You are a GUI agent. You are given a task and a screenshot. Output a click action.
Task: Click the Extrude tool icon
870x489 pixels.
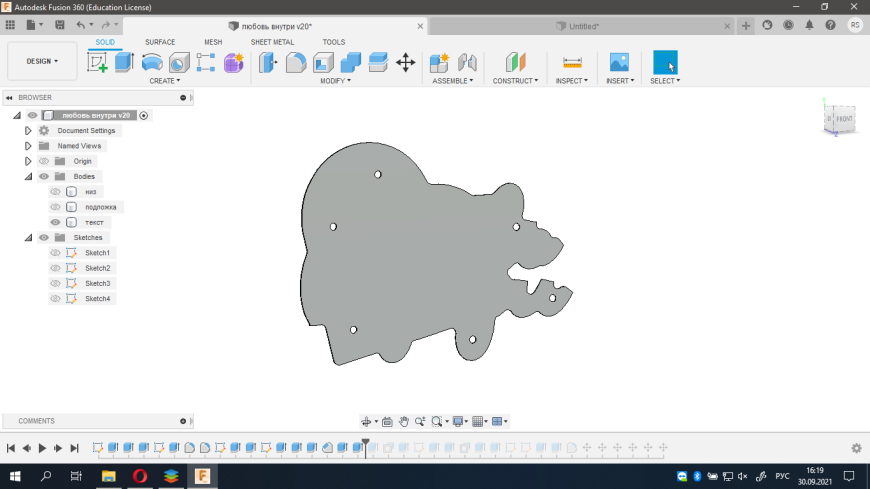pyautogui.click(x=124, y=62)
